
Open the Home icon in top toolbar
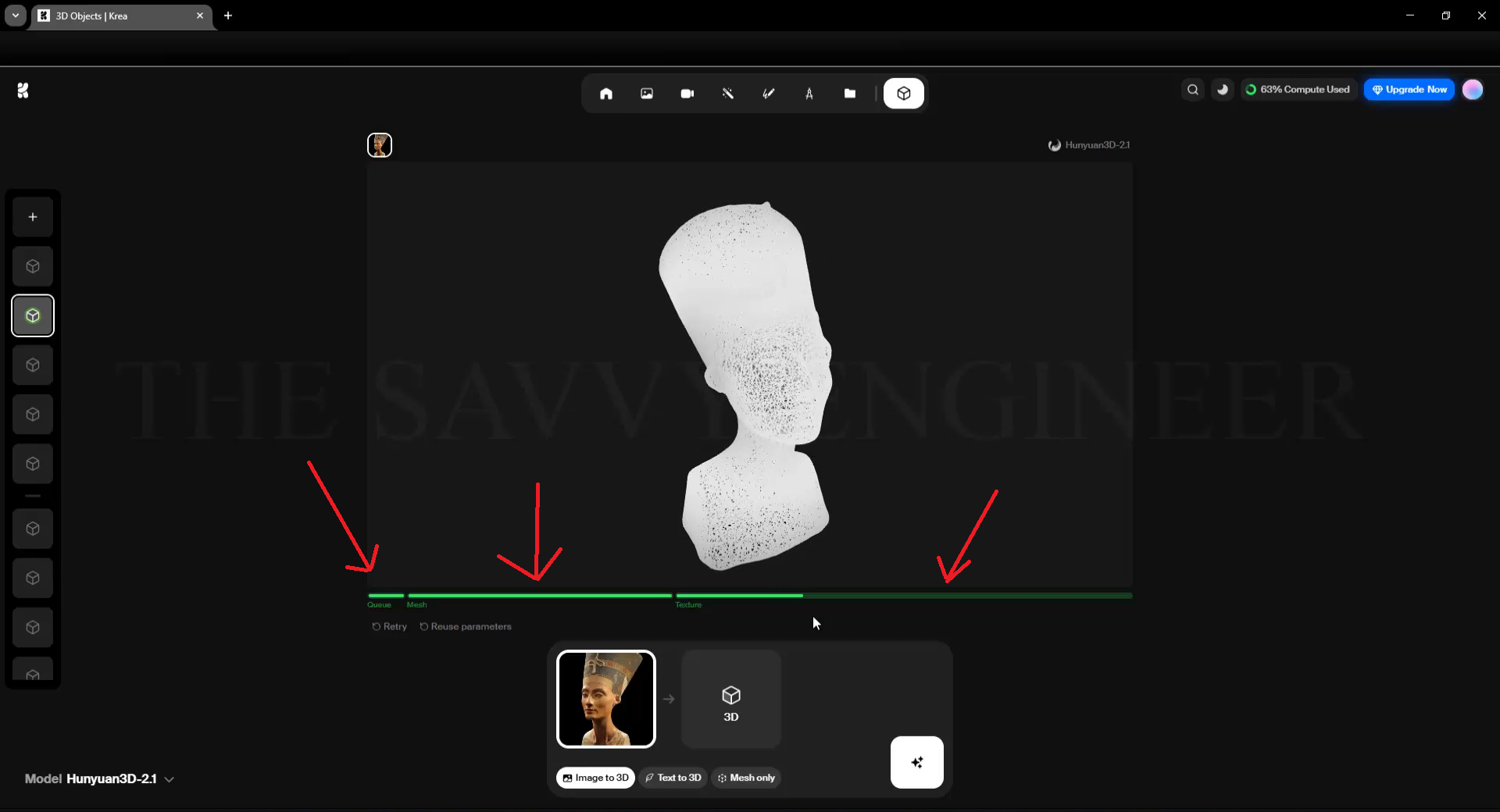tap(605, 94)
